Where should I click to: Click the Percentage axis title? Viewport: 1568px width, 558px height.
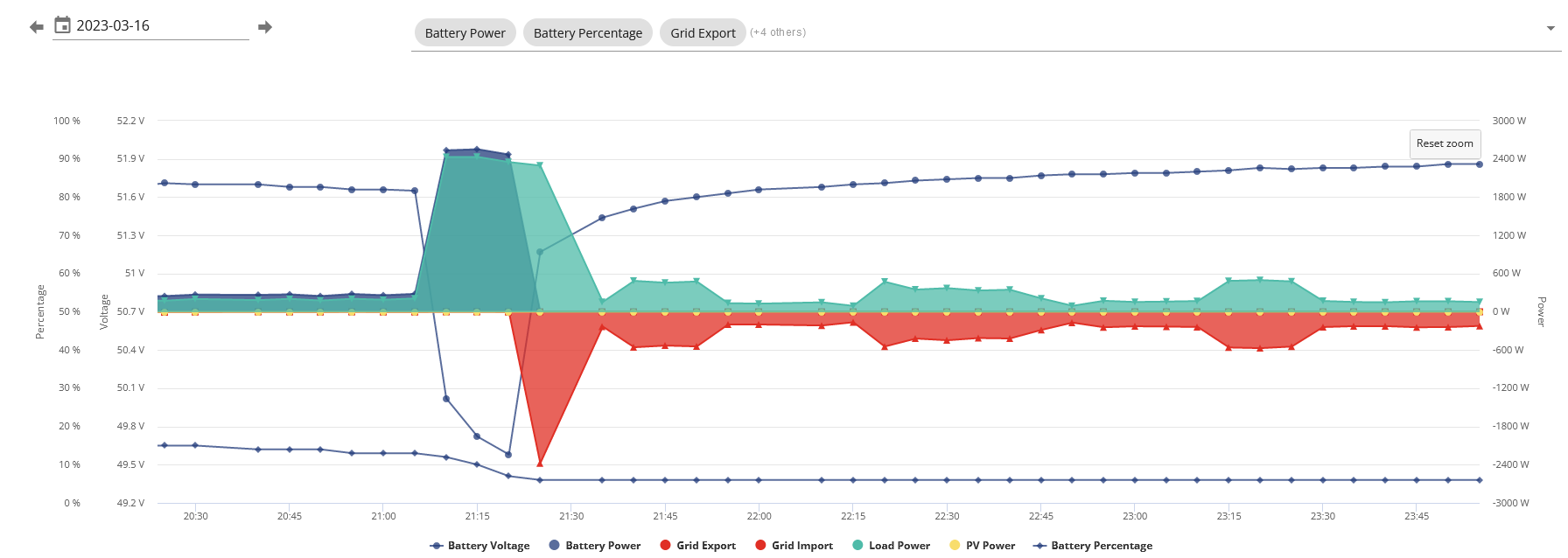39,311
